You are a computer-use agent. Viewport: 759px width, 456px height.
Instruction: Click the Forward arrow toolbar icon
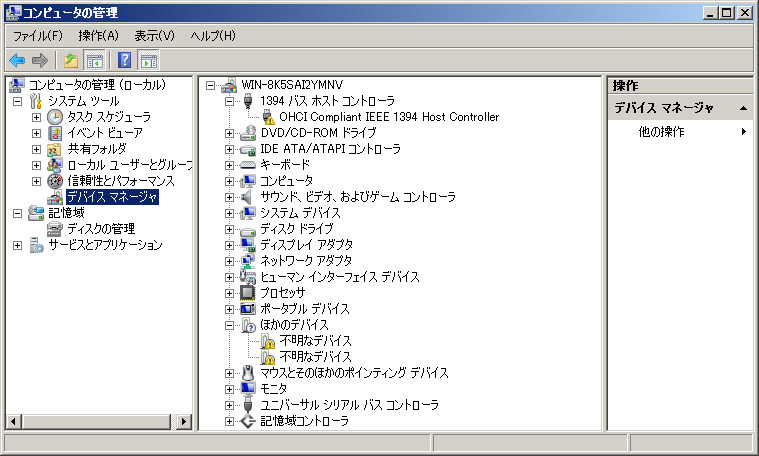40,61
